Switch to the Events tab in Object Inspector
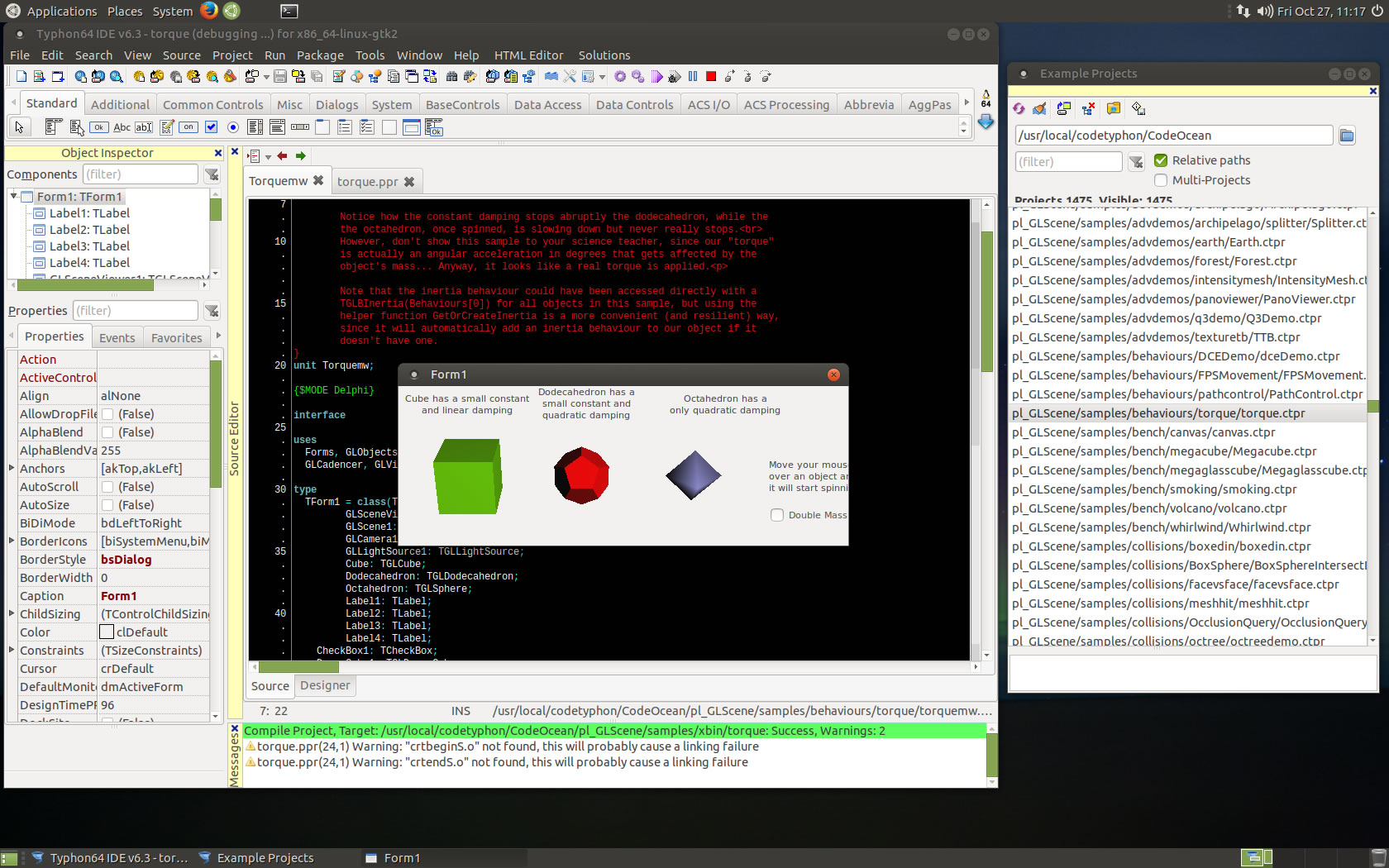 pos(117,337)
